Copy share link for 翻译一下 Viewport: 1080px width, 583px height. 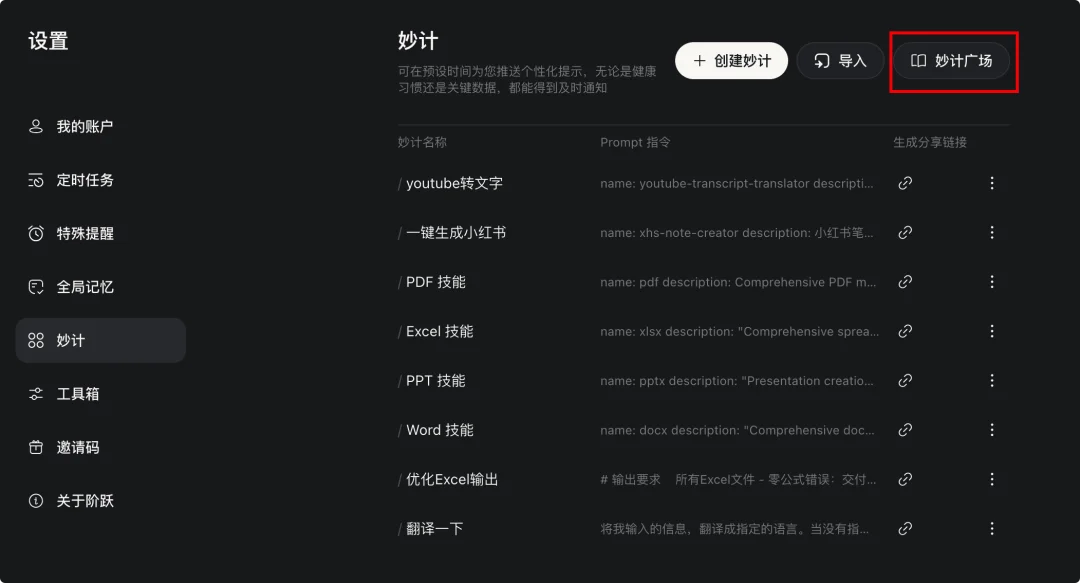point(905,528)
